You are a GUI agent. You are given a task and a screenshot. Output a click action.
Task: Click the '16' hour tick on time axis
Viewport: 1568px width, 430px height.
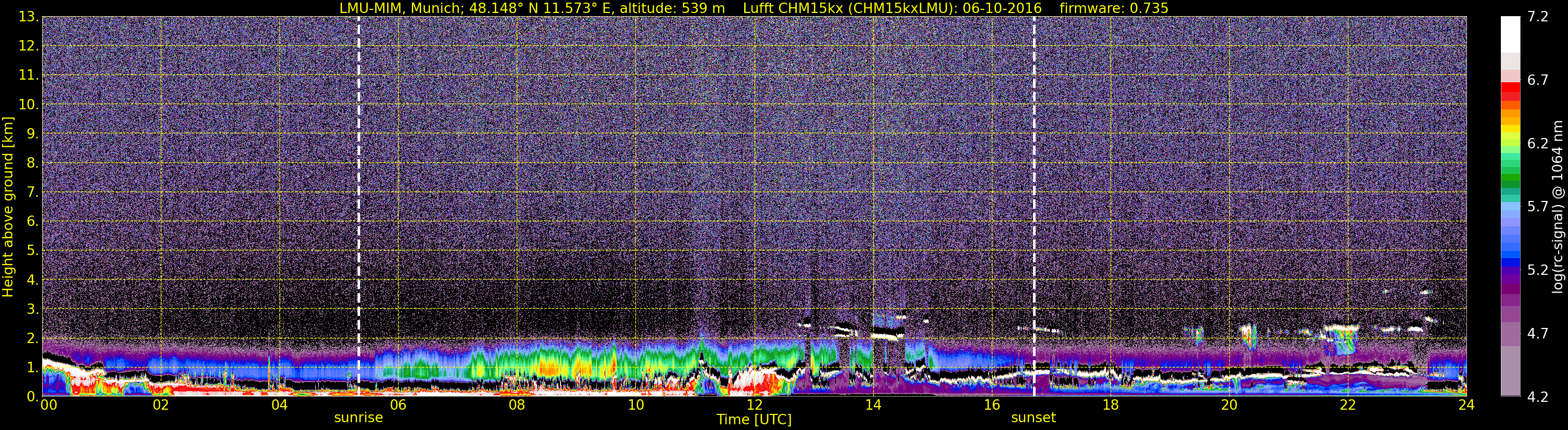991,405
